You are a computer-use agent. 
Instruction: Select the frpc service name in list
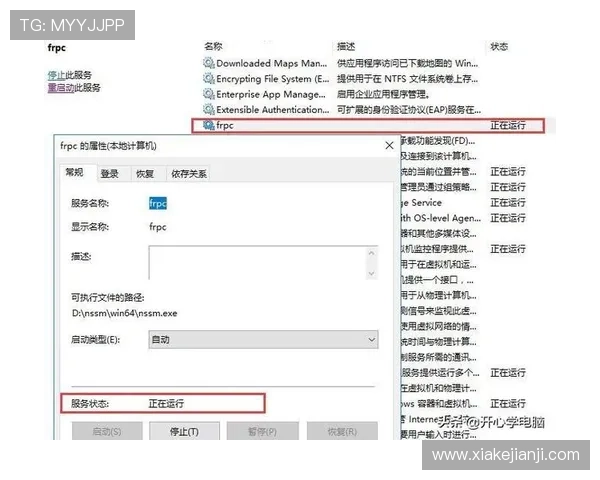(x=225, y=125)
